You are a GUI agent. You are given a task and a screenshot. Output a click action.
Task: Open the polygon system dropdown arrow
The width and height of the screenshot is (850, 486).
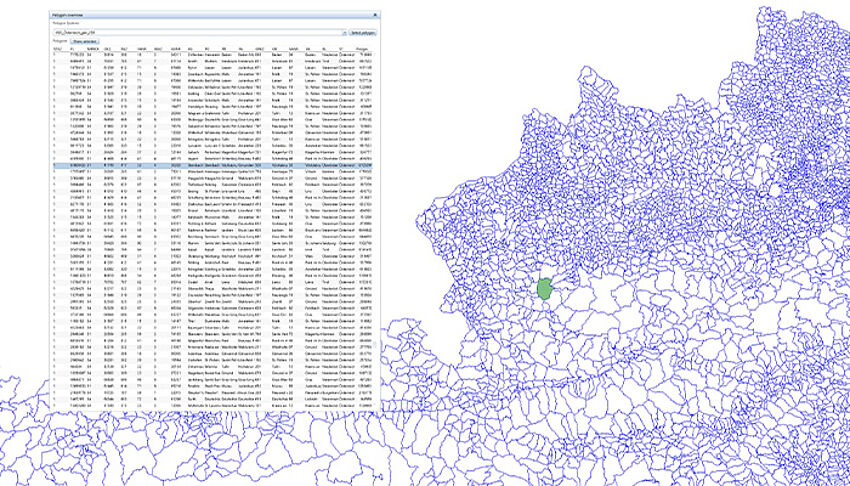[343, 33]
